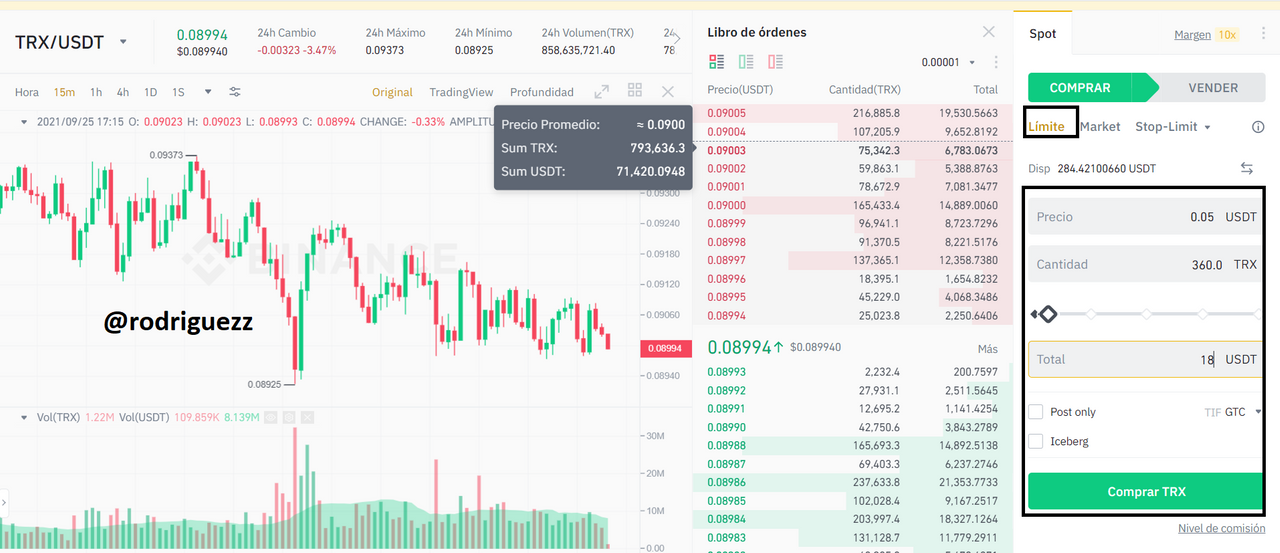Screen dimensions: 1280x553
Task: Select the 4h interval
Action: point(122,92)
